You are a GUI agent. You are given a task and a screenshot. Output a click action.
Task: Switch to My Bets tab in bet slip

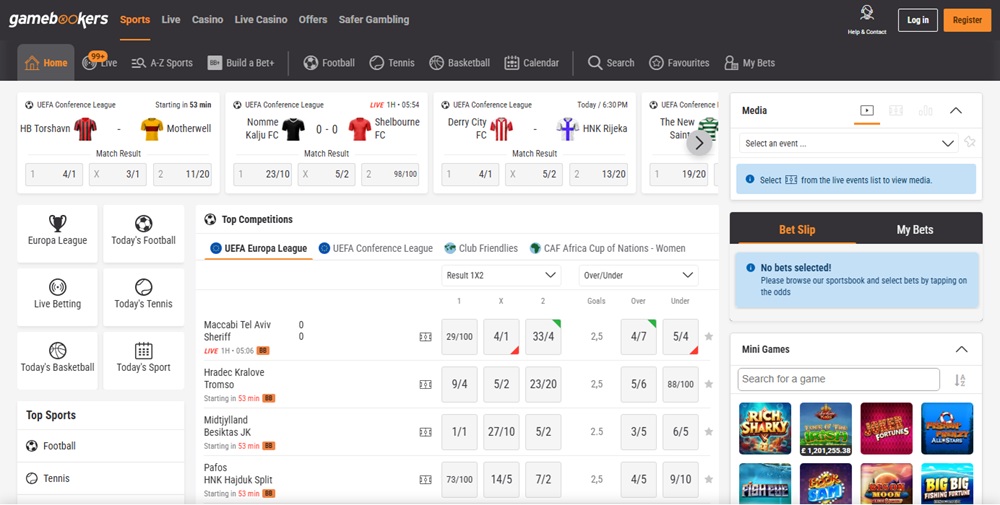click(915, 230)
